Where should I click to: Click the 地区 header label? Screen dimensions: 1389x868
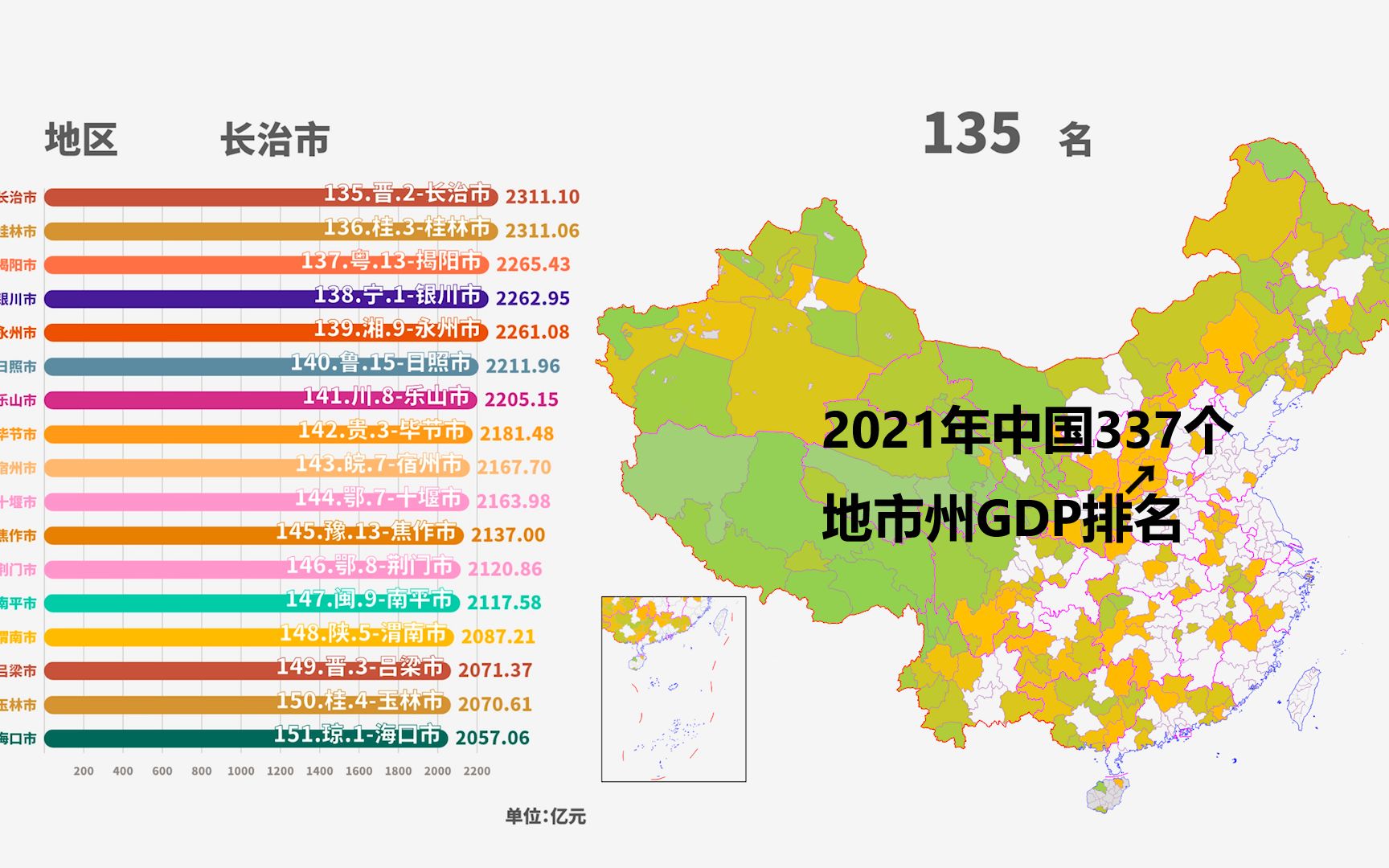(x=81, y=140)
